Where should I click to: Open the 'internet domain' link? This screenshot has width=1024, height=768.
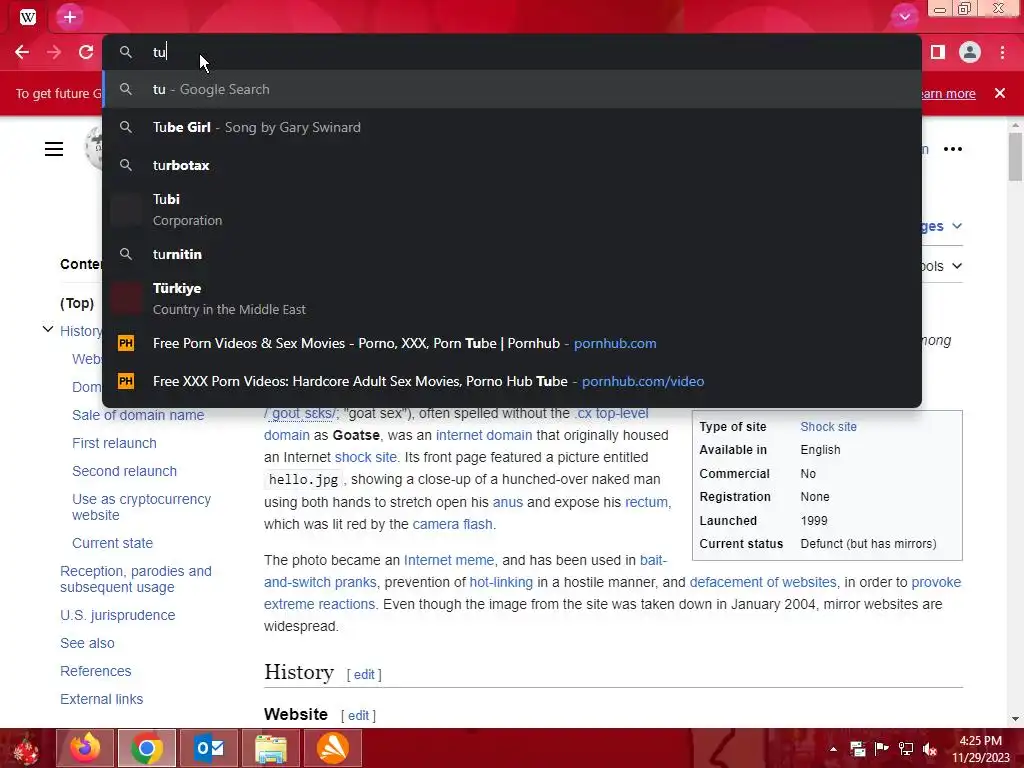pos(484,435)
